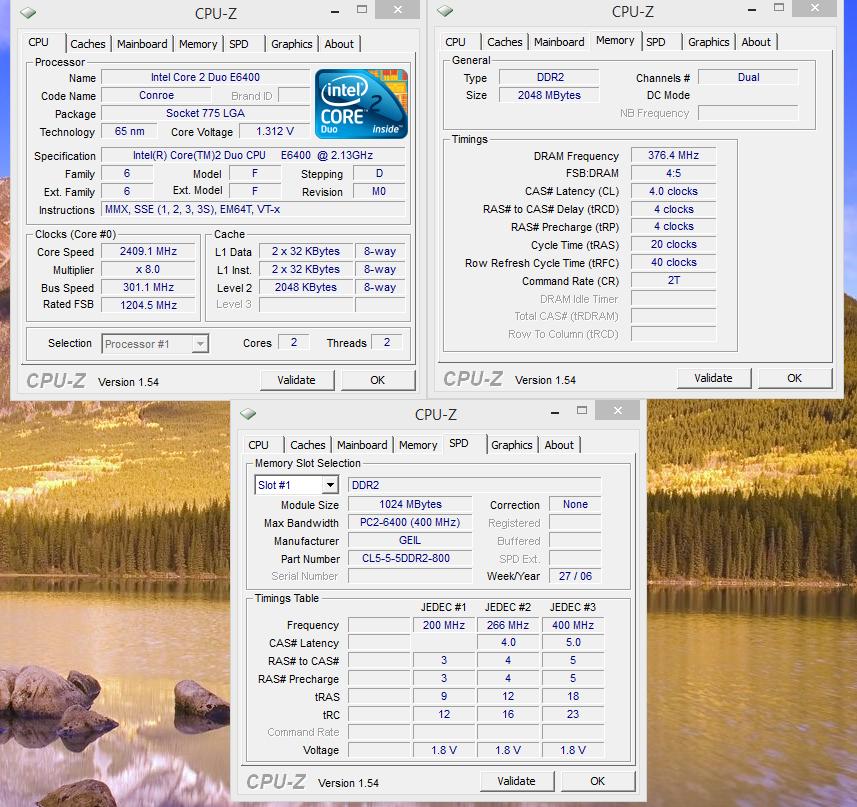Image resolution: width=857 pixels, height=807 pixels.
Task: Click Validate in the Memory window
Action: click(x=713, y=378)
